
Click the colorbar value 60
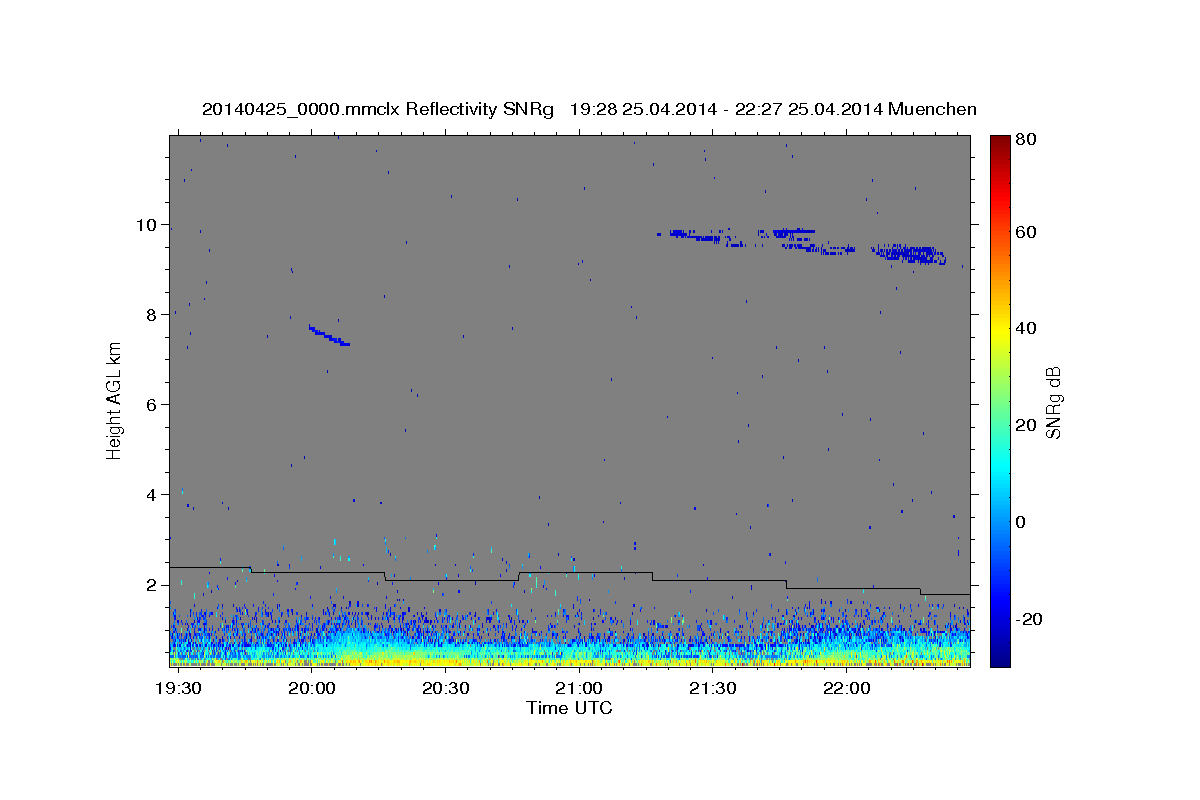(1025, 232)
